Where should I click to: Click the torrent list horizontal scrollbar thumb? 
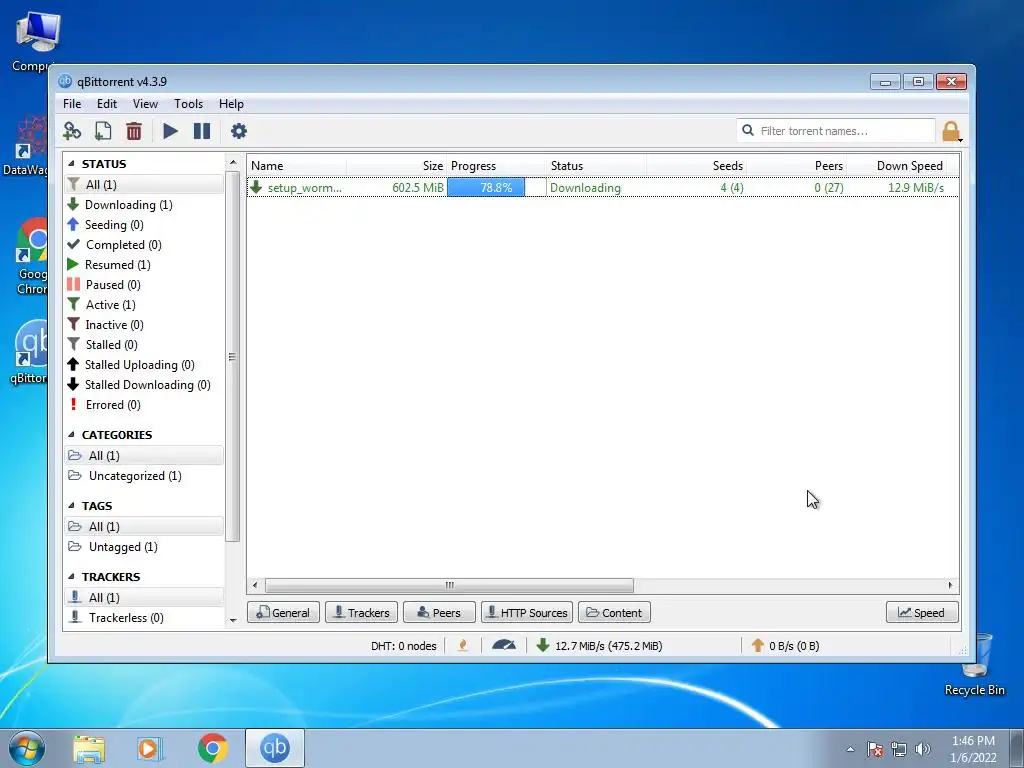[x=449, y=585]
